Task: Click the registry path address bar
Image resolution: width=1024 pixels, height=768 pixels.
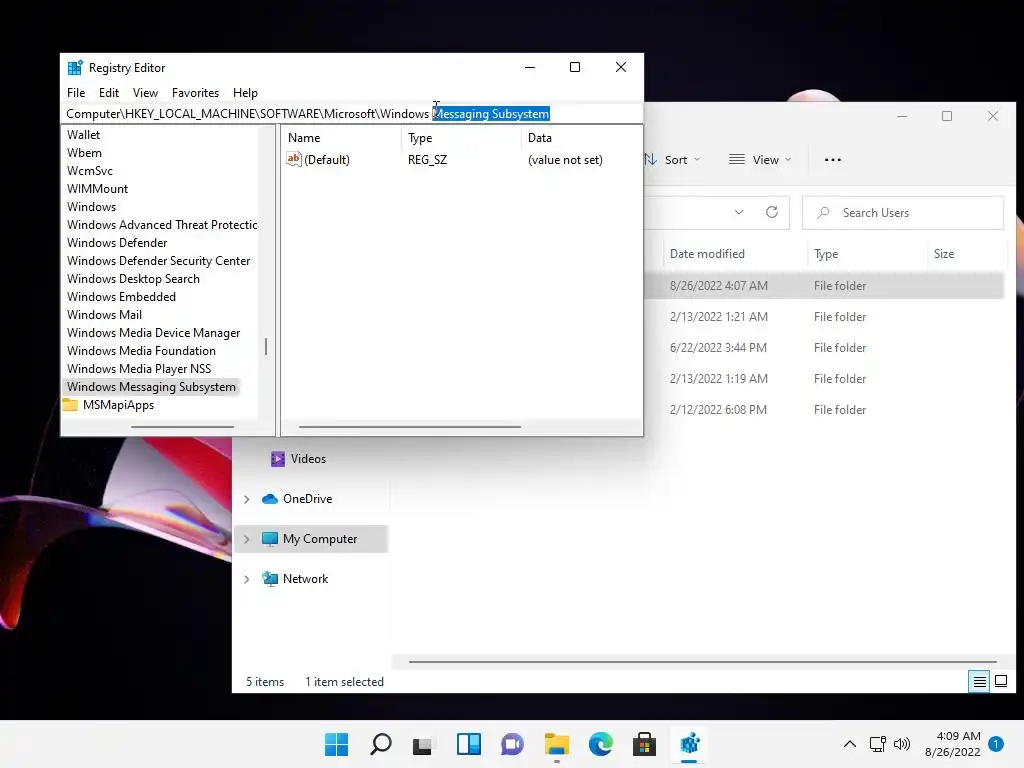Action: [x=351, y=114]
